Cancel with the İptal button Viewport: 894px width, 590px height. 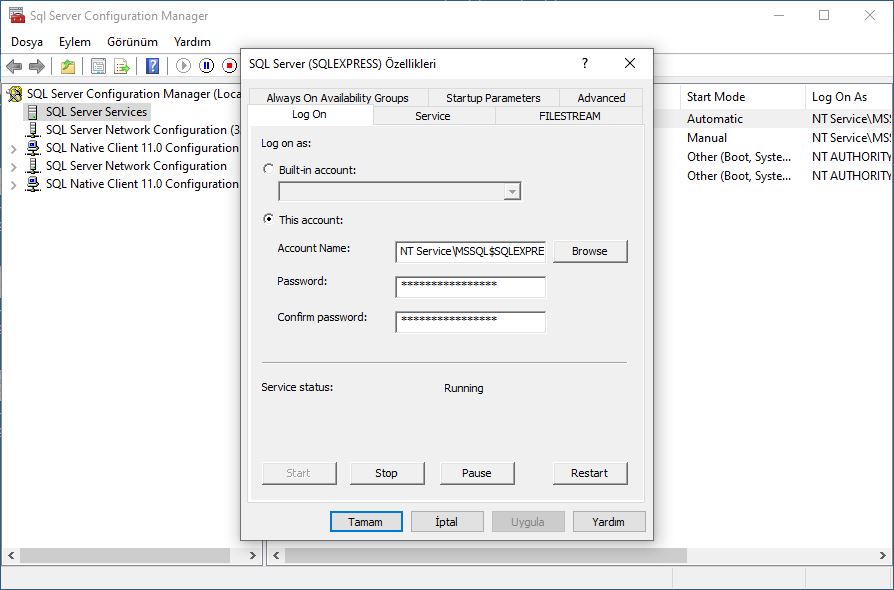tap(447, 522)
